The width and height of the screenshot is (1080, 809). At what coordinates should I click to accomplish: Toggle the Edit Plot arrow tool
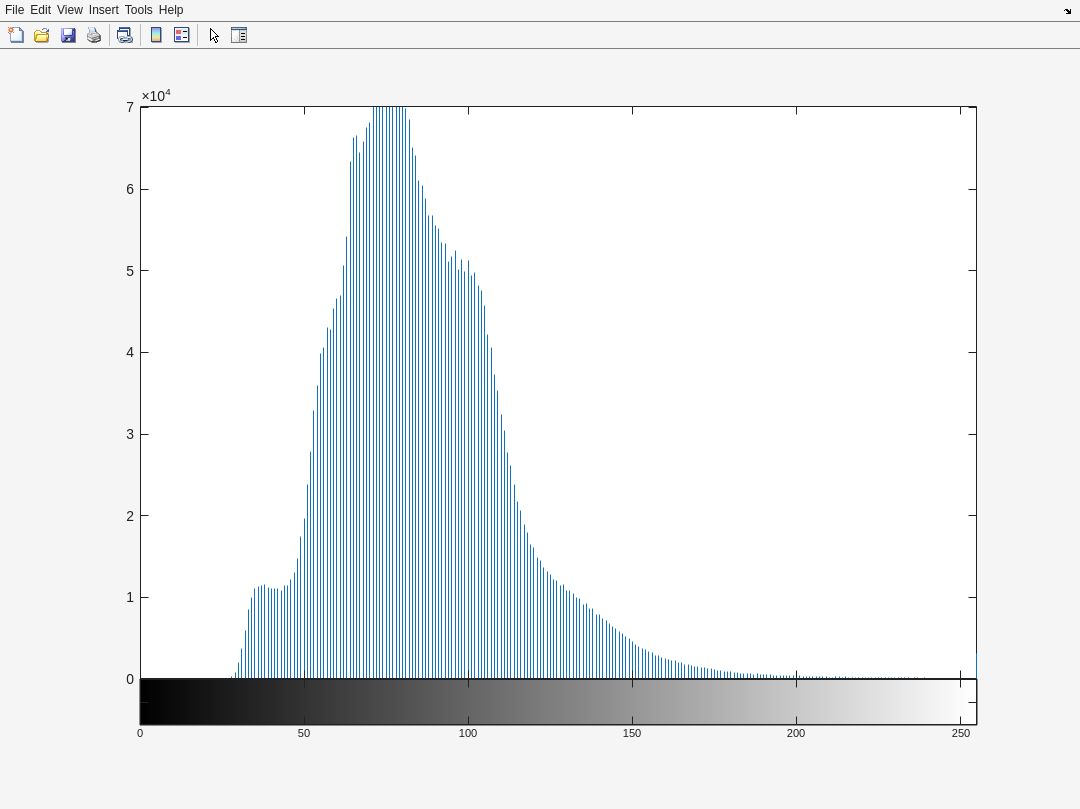pyautogui.click(x=214, y=35)
